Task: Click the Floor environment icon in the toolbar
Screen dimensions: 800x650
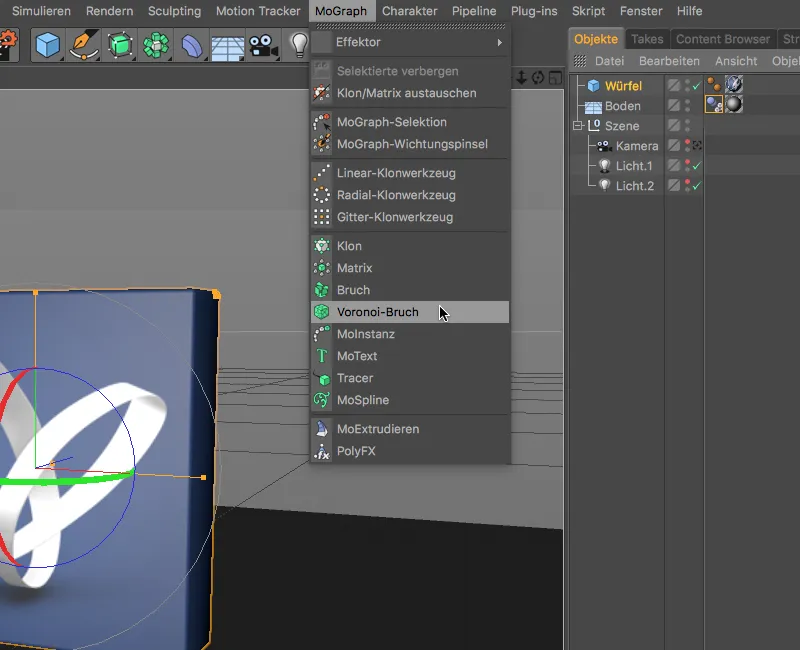Action: pos(228,46)
